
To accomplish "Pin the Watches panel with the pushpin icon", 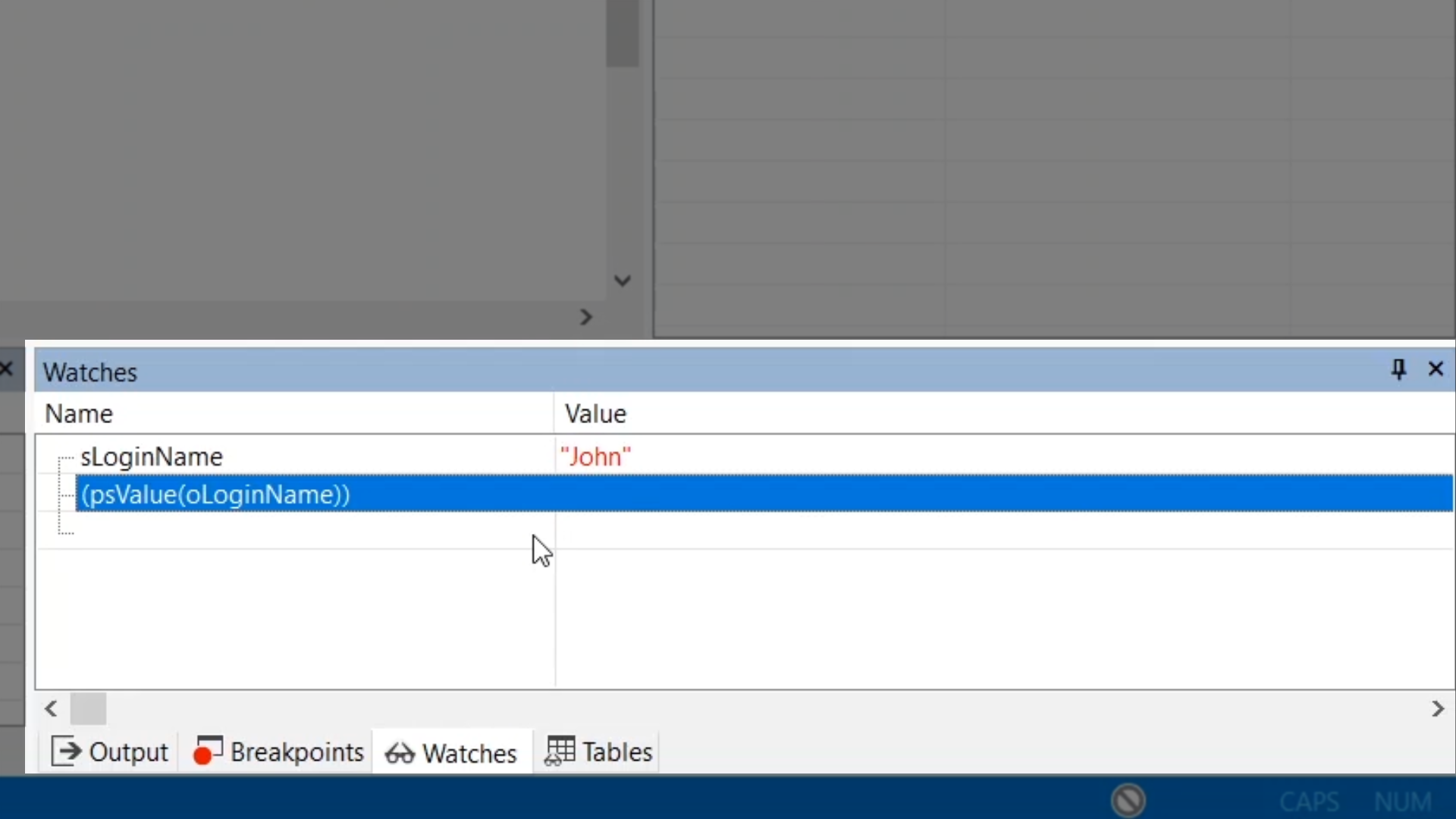I will [1398, 369].
